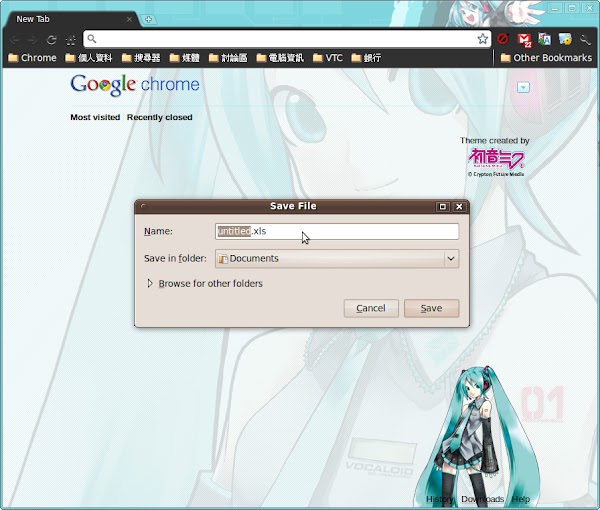Maximize the Chrome browser window
Screen dimensions: 600x510
point(572,8)
